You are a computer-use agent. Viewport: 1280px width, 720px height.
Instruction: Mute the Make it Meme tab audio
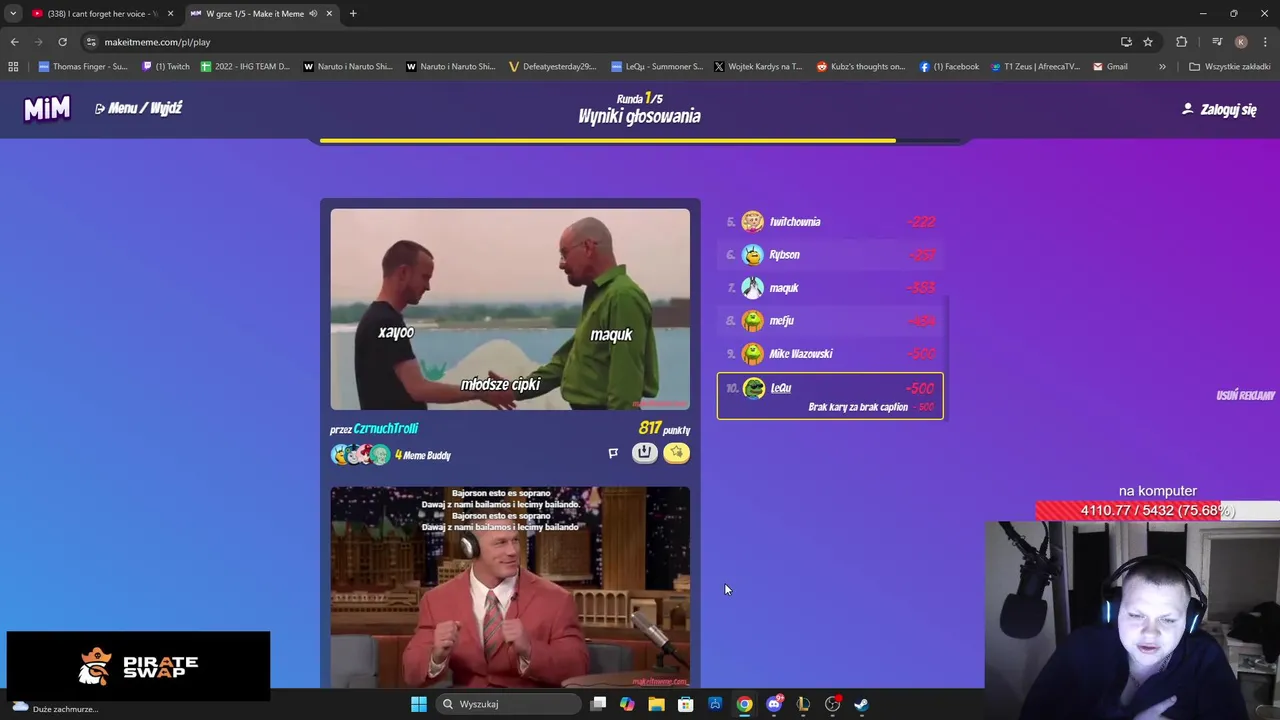pyautogui.click(x=314, y=13)
